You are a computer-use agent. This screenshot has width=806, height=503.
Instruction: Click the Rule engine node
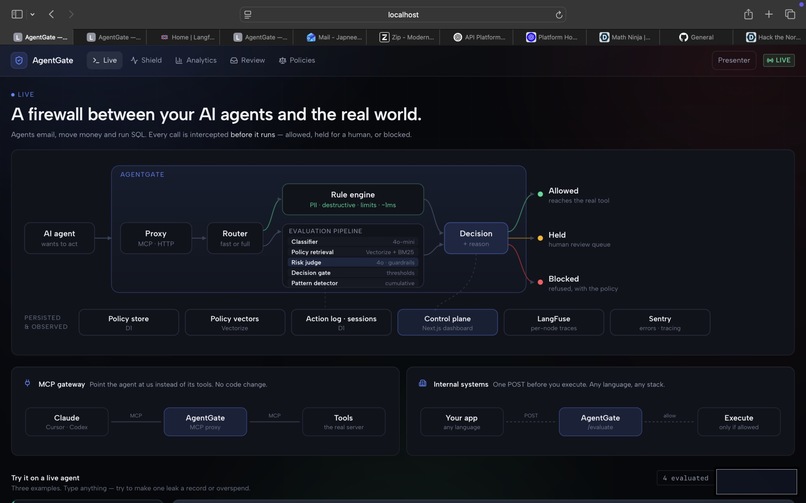[x=353, y=199]
